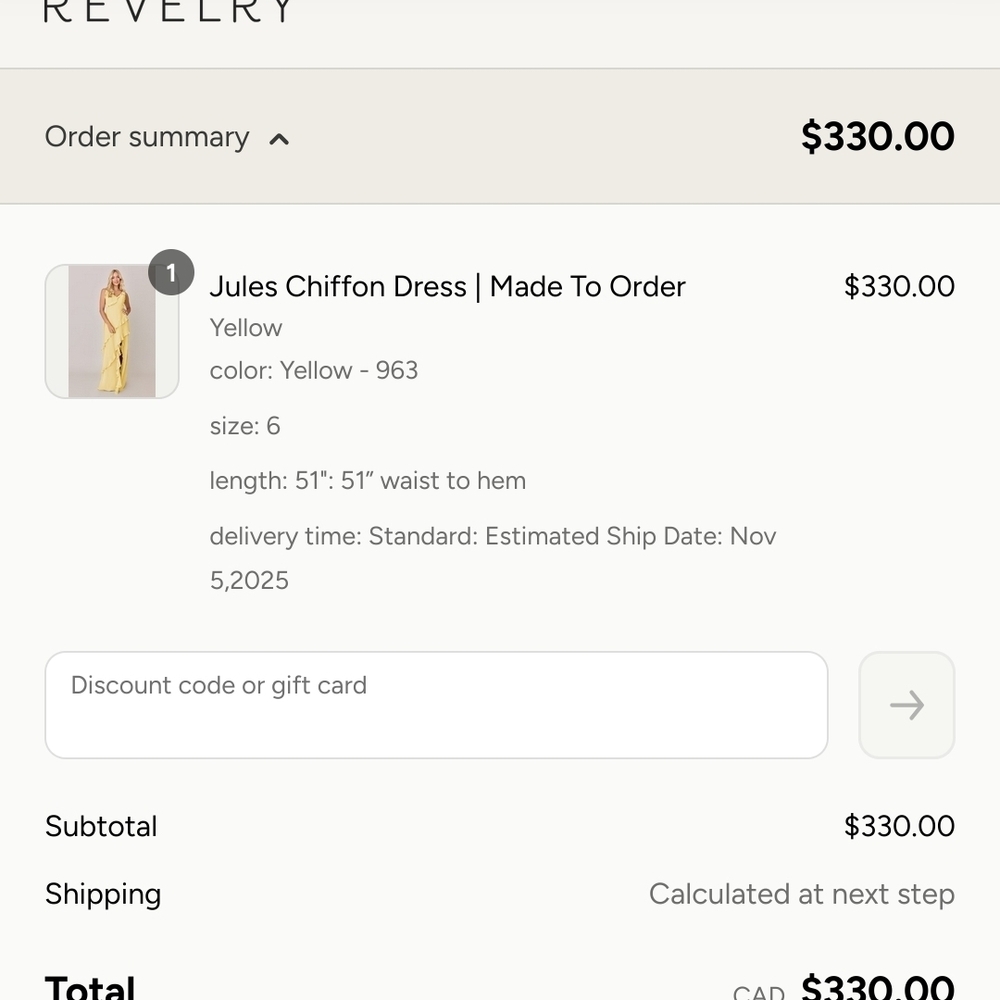
Task: Click the Order summary label
Action: [147, 137]
